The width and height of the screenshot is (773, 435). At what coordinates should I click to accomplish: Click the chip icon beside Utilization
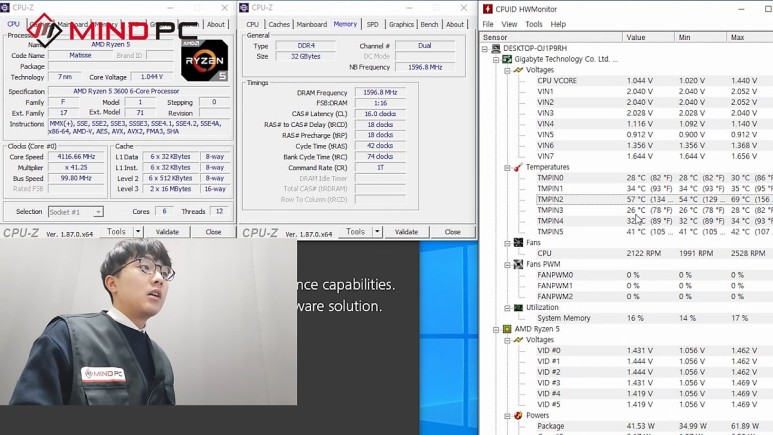click(518, 307)
